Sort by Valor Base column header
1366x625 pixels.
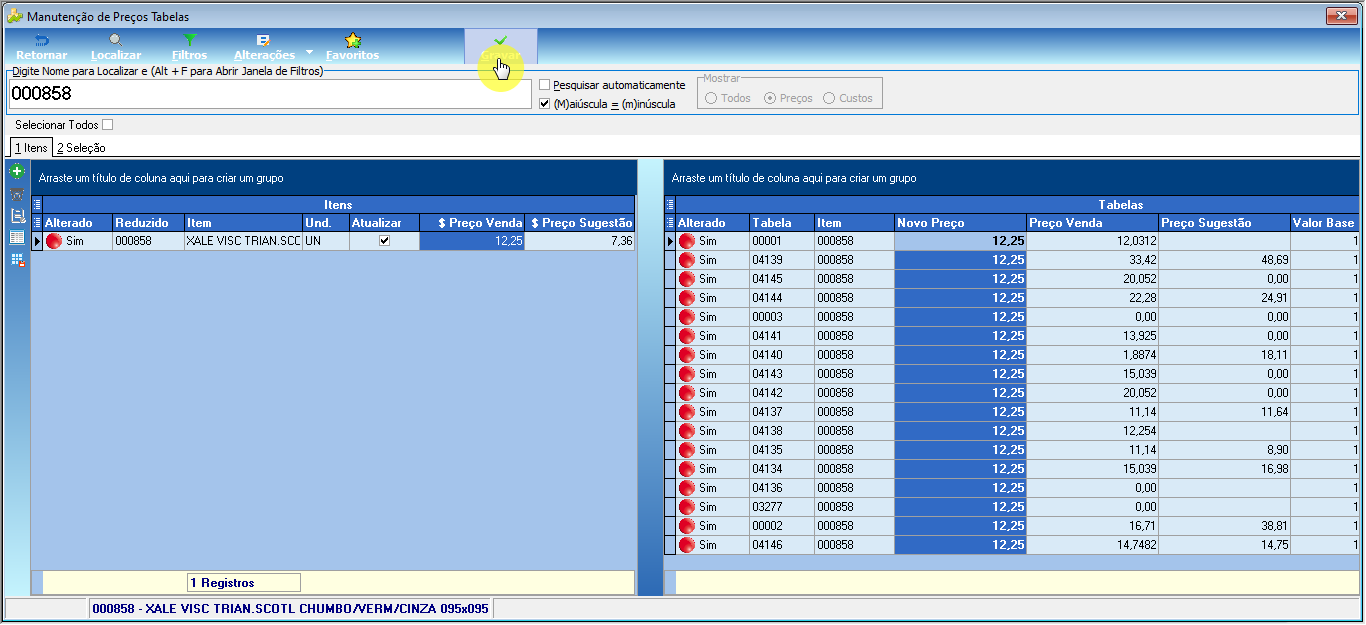coord(1324,223)
